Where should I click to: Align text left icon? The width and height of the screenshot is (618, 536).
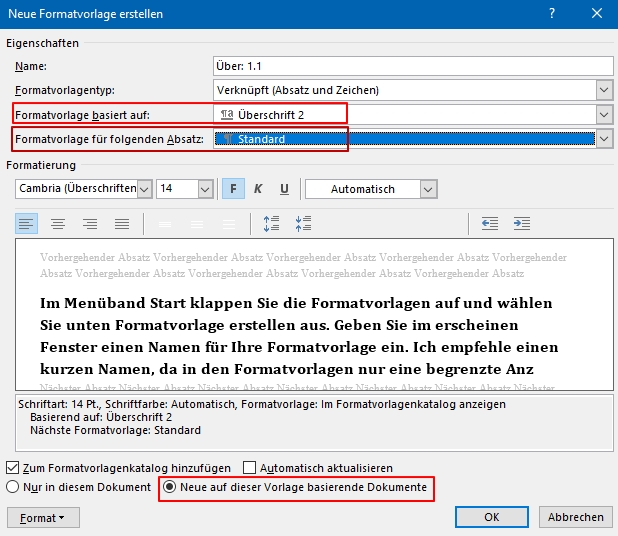pyautogui.click(x=26, y=224)
